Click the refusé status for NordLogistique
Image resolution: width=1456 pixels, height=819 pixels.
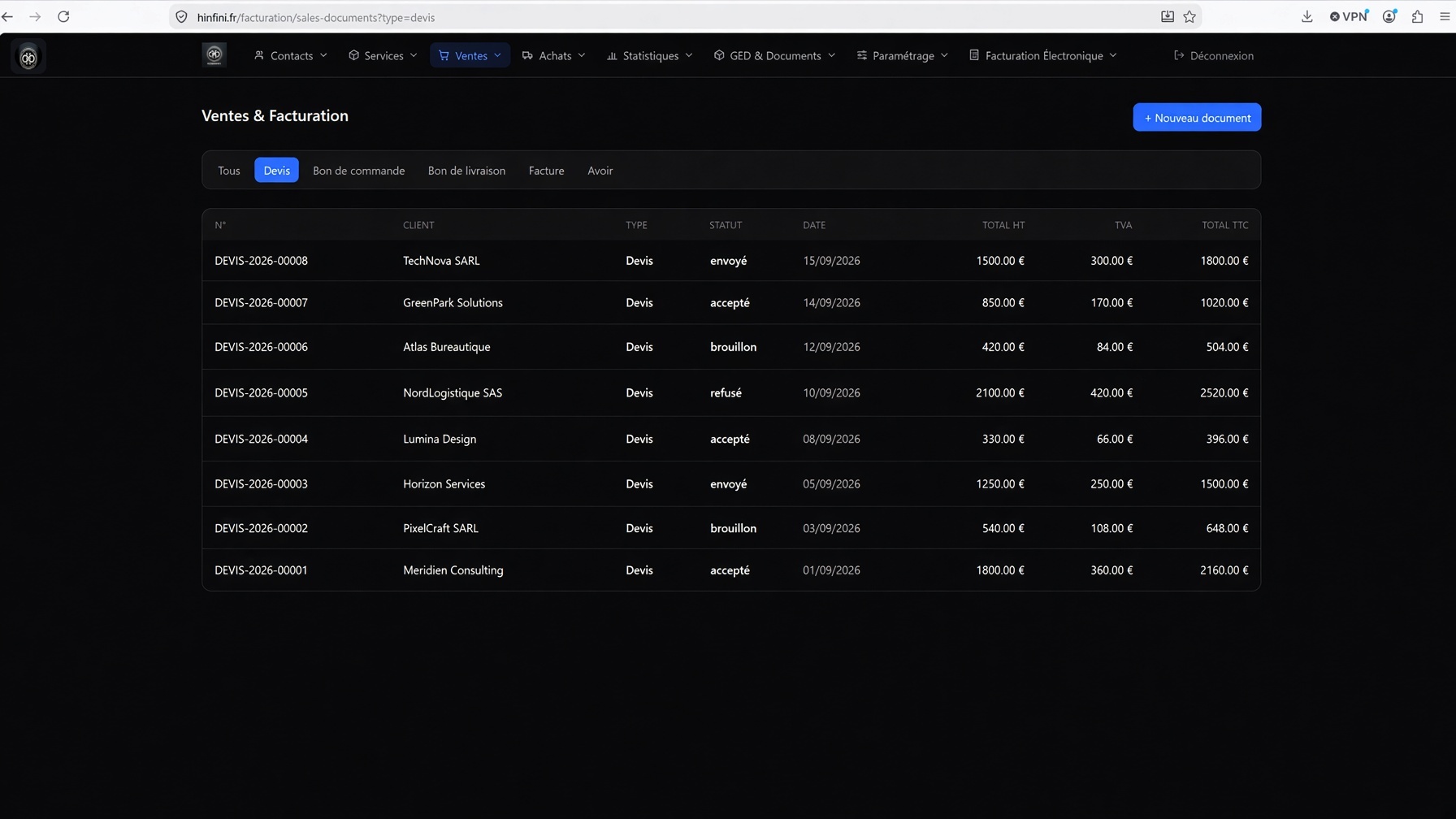pyautogui.click(x=726, y=392)
